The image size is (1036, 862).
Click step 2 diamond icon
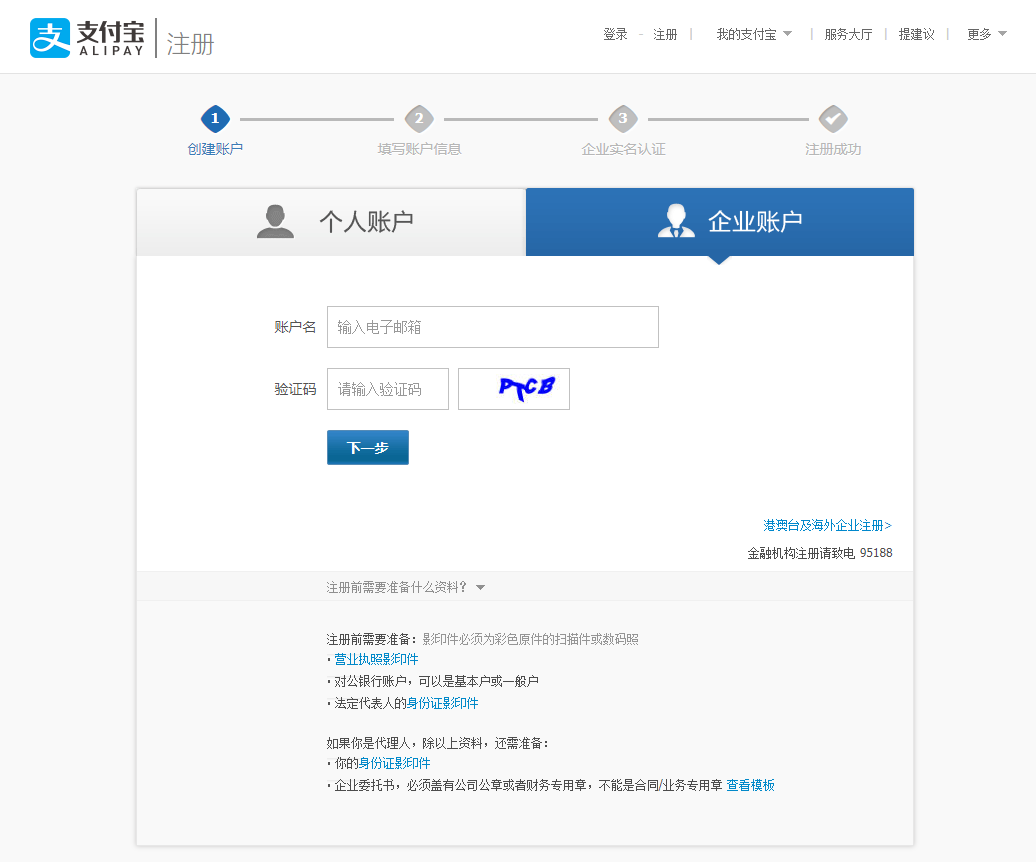click(419, 119)
